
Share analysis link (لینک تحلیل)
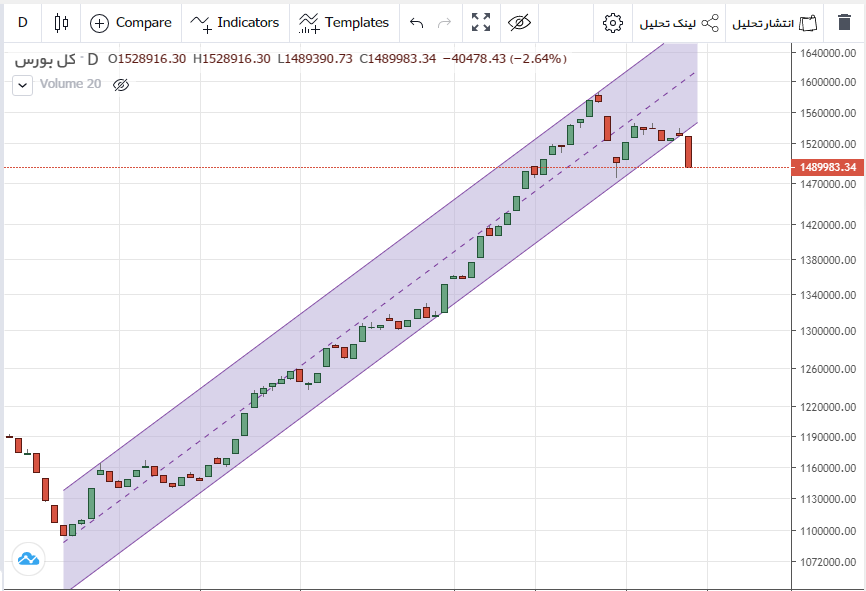pyautogui.click(x=679, y=23)
